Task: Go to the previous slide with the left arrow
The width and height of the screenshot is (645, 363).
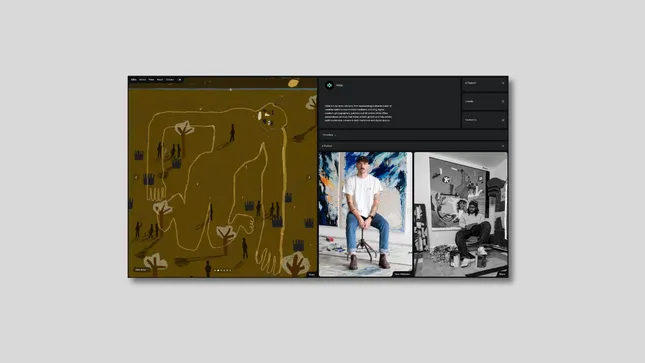Action: (x=137, y=177)
